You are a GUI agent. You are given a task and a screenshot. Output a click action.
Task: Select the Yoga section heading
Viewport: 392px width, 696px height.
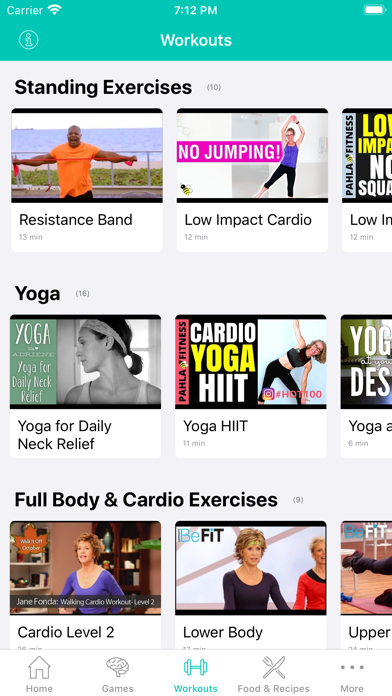[37, 293]
